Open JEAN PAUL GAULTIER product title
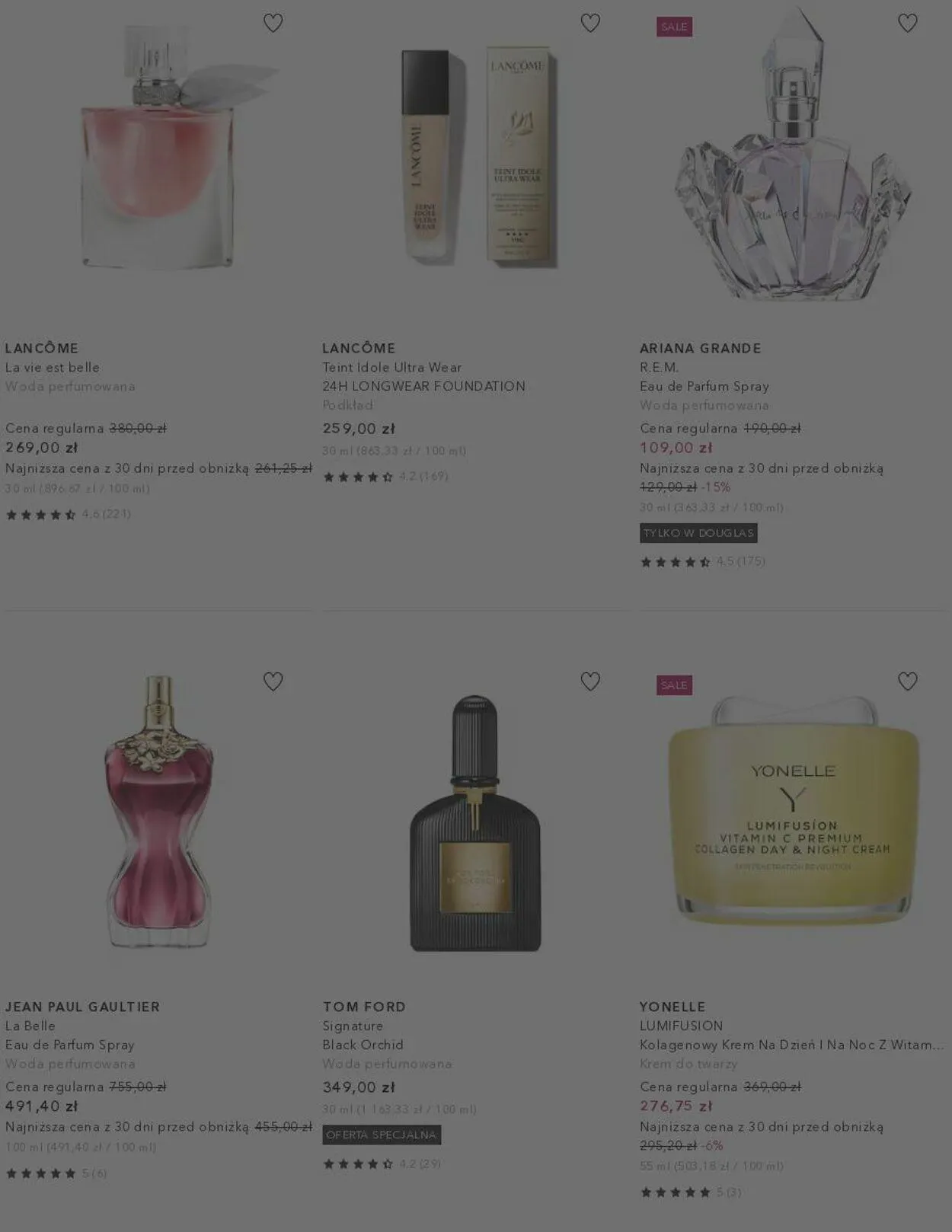The image size is (952, 1232). click(82, 1007)
